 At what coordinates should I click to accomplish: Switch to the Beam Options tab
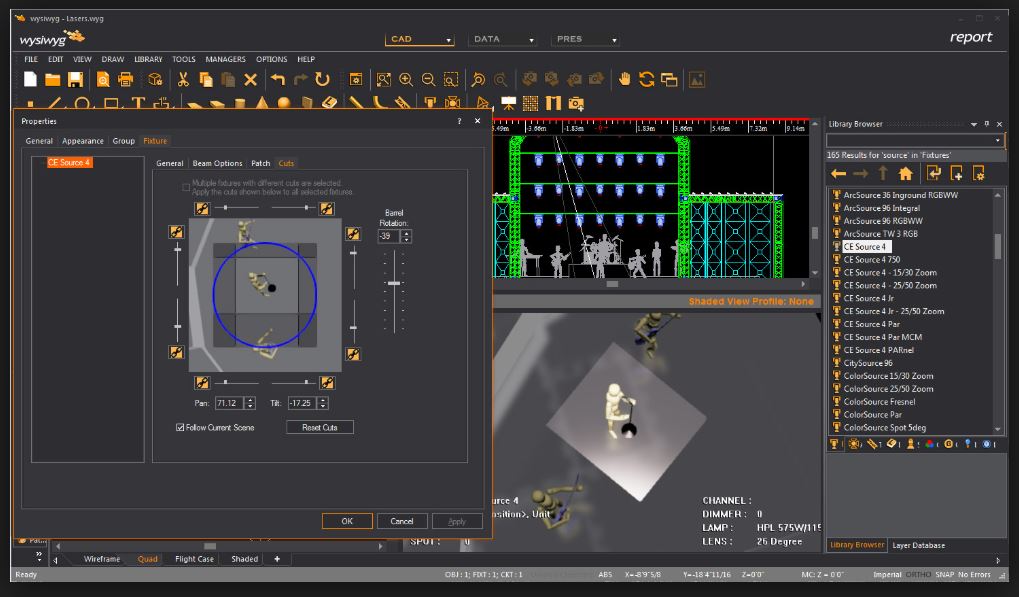pyautogui.click(x=217, y=163)
